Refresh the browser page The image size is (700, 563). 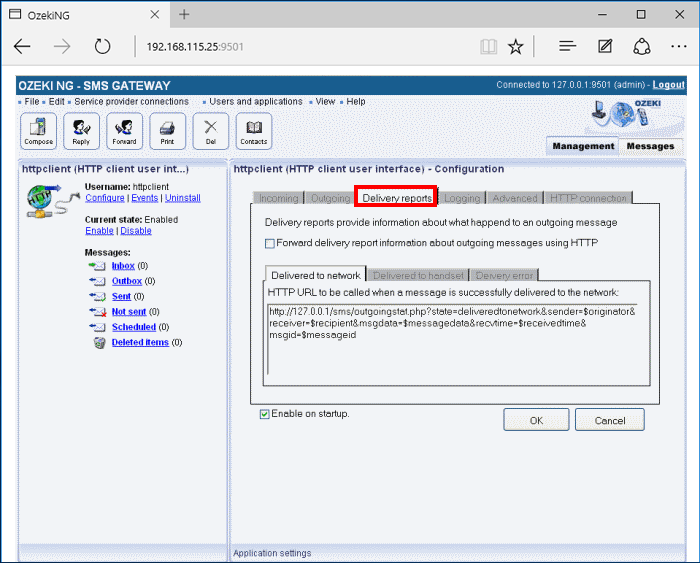(x=102, y=46)
